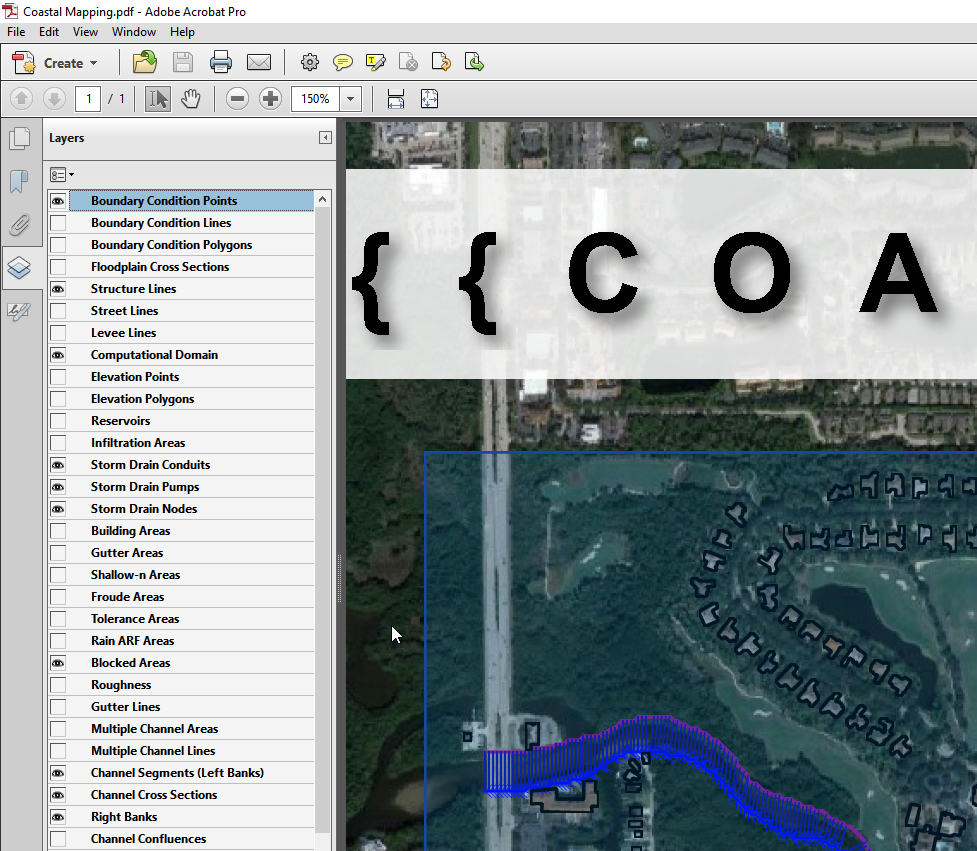Screen dimensions: 977x851
Task: Click the Zoom In plus button
Action: 270,99
